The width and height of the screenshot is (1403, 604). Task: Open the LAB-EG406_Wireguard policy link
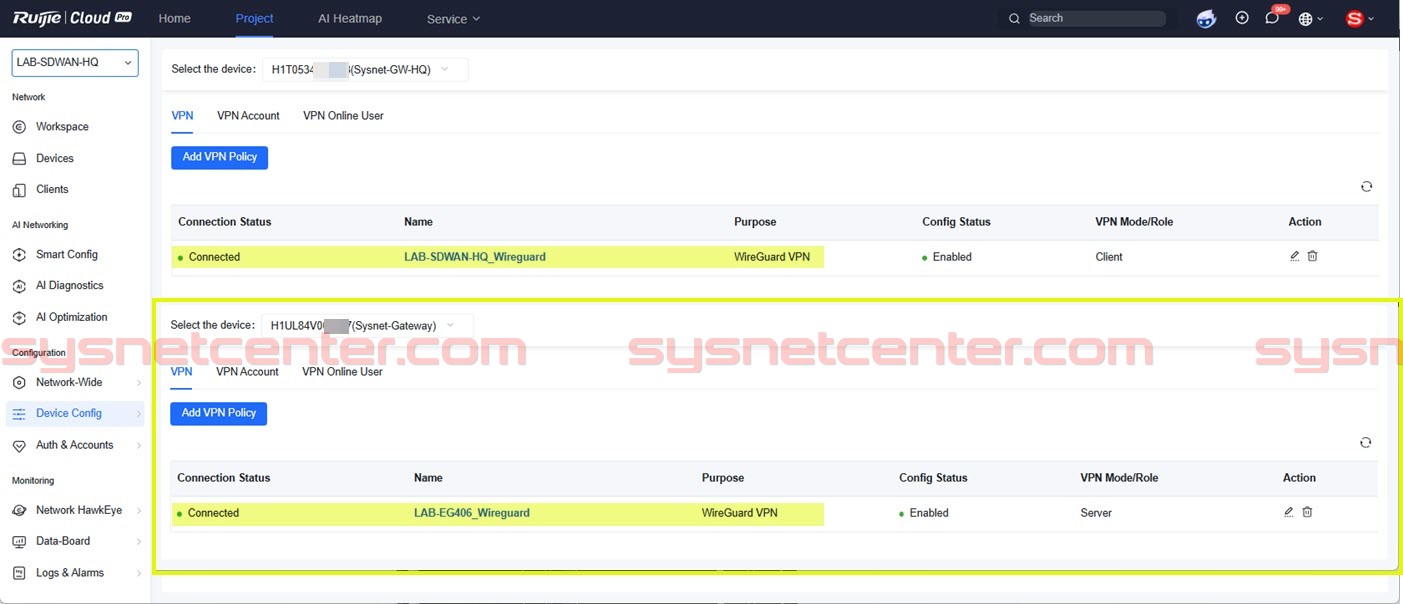point(471,512)
